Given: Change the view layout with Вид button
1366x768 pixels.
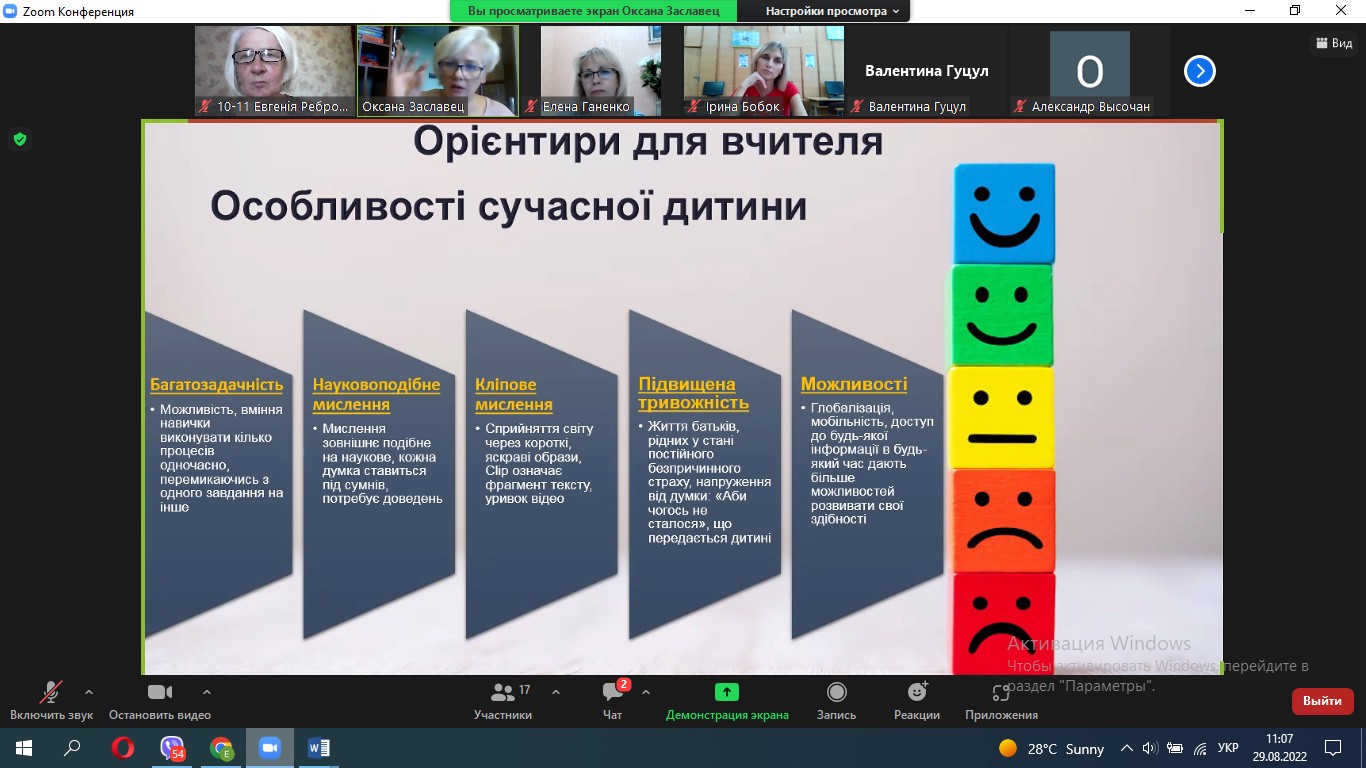Looking at the screenshot, I should pos(1334,43).
